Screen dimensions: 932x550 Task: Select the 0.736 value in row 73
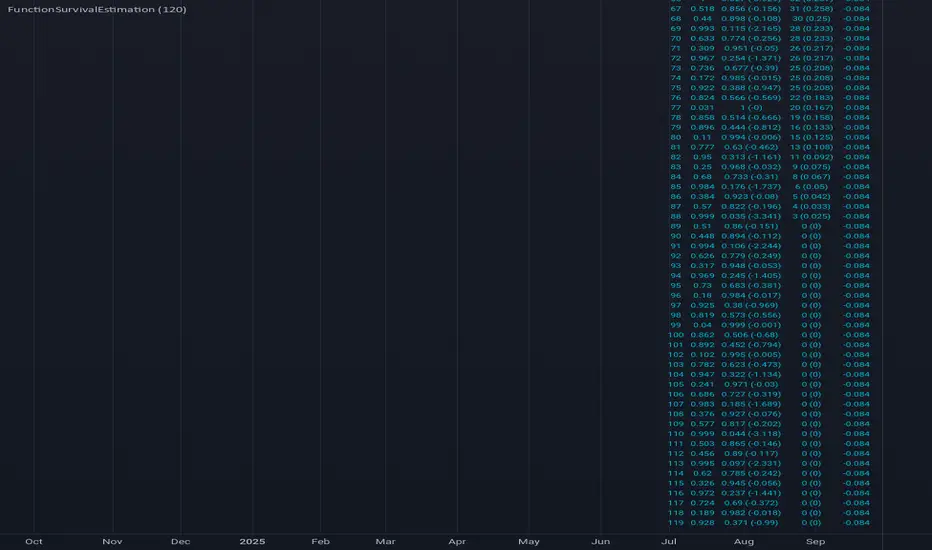point(703,68)
